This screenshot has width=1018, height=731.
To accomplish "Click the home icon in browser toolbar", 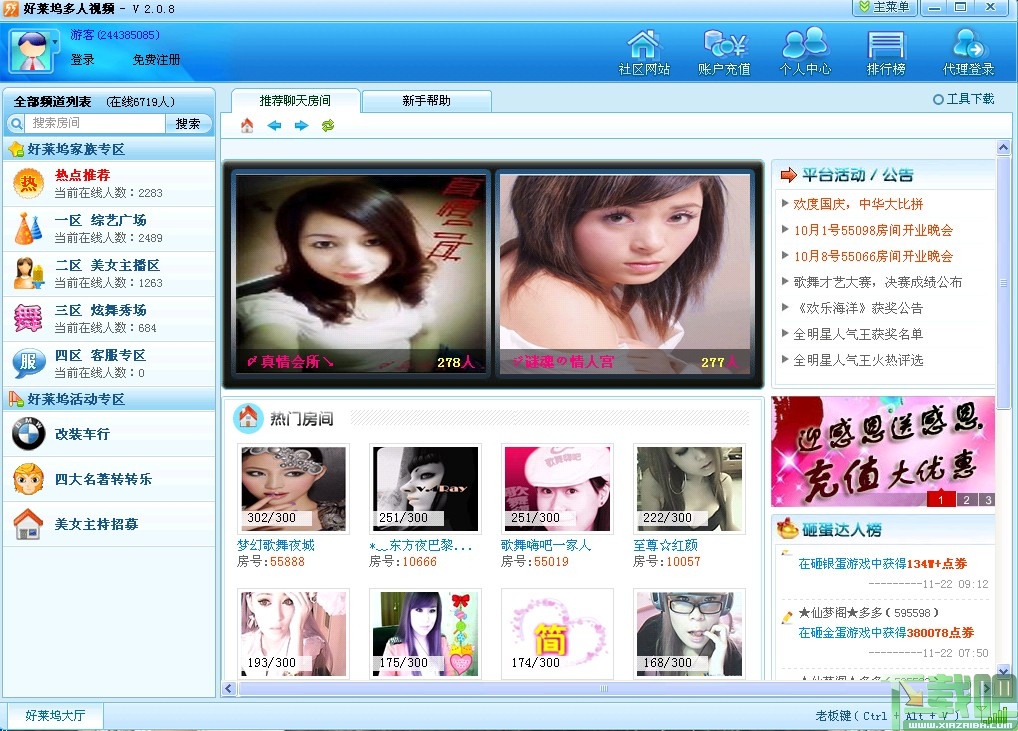I will 247,125.
